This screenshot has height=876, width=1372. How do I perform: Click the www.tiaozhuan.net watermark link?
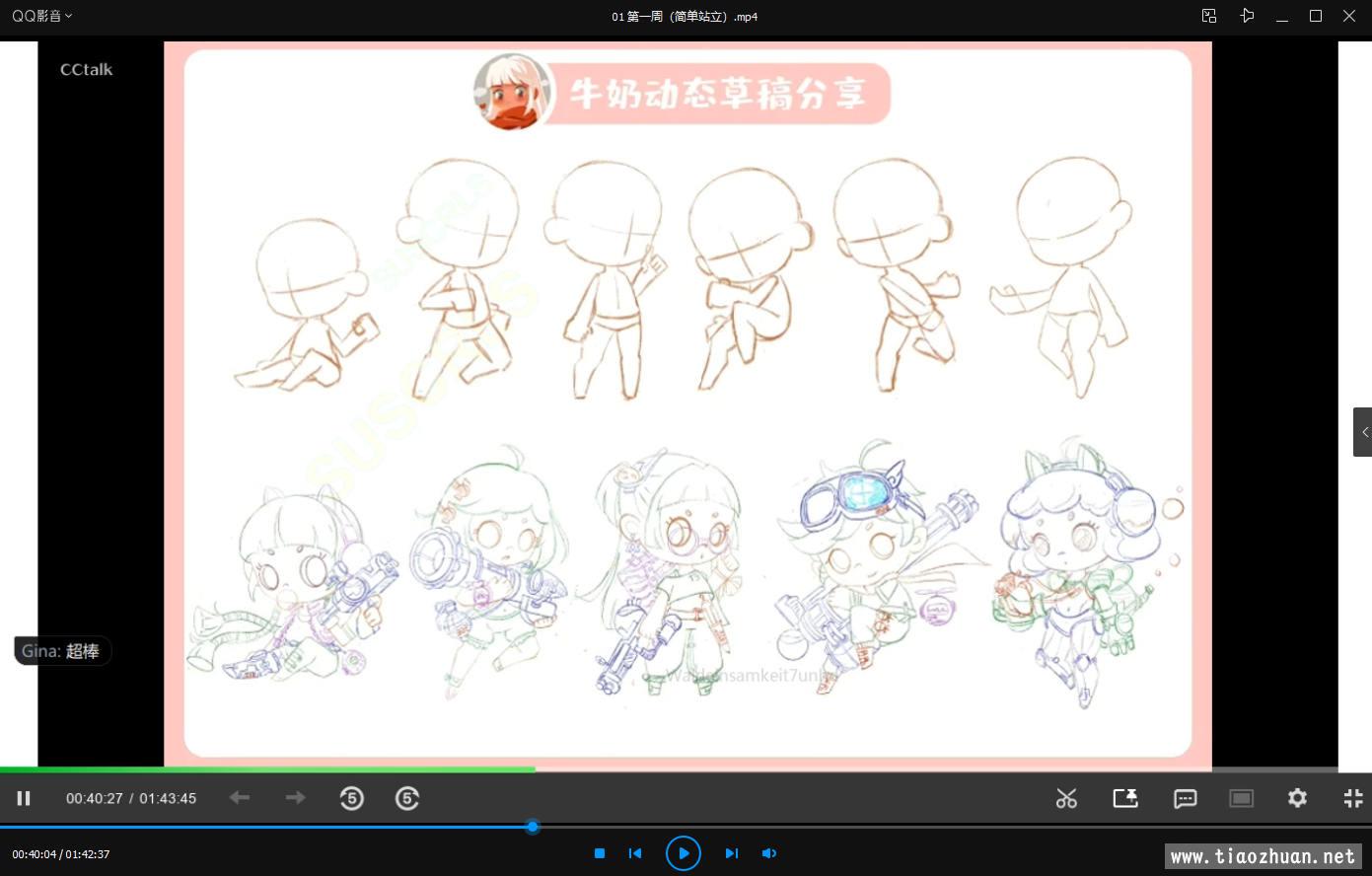click(1263, 856)
